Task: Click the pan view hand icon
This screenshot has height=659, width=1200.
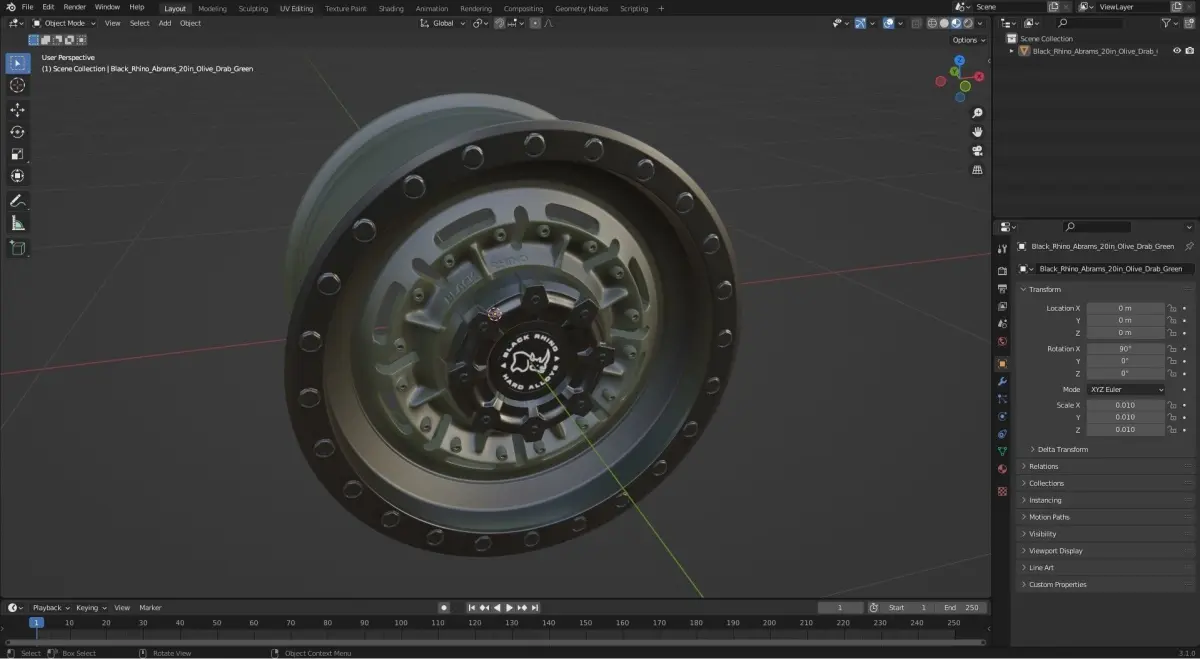Action: click(977, 132)
